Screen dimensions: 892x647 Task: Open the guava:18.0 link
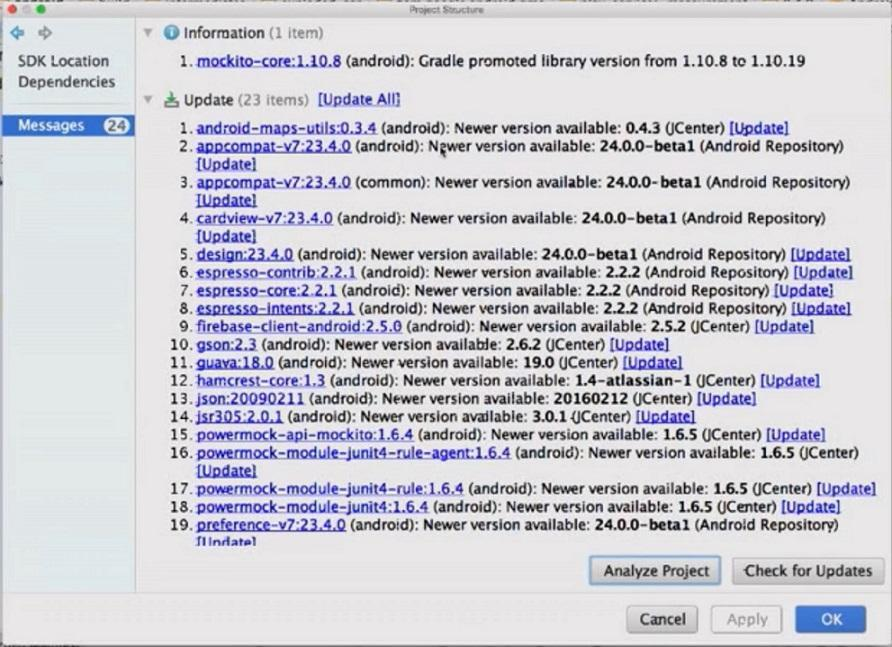tap(235, 362)
